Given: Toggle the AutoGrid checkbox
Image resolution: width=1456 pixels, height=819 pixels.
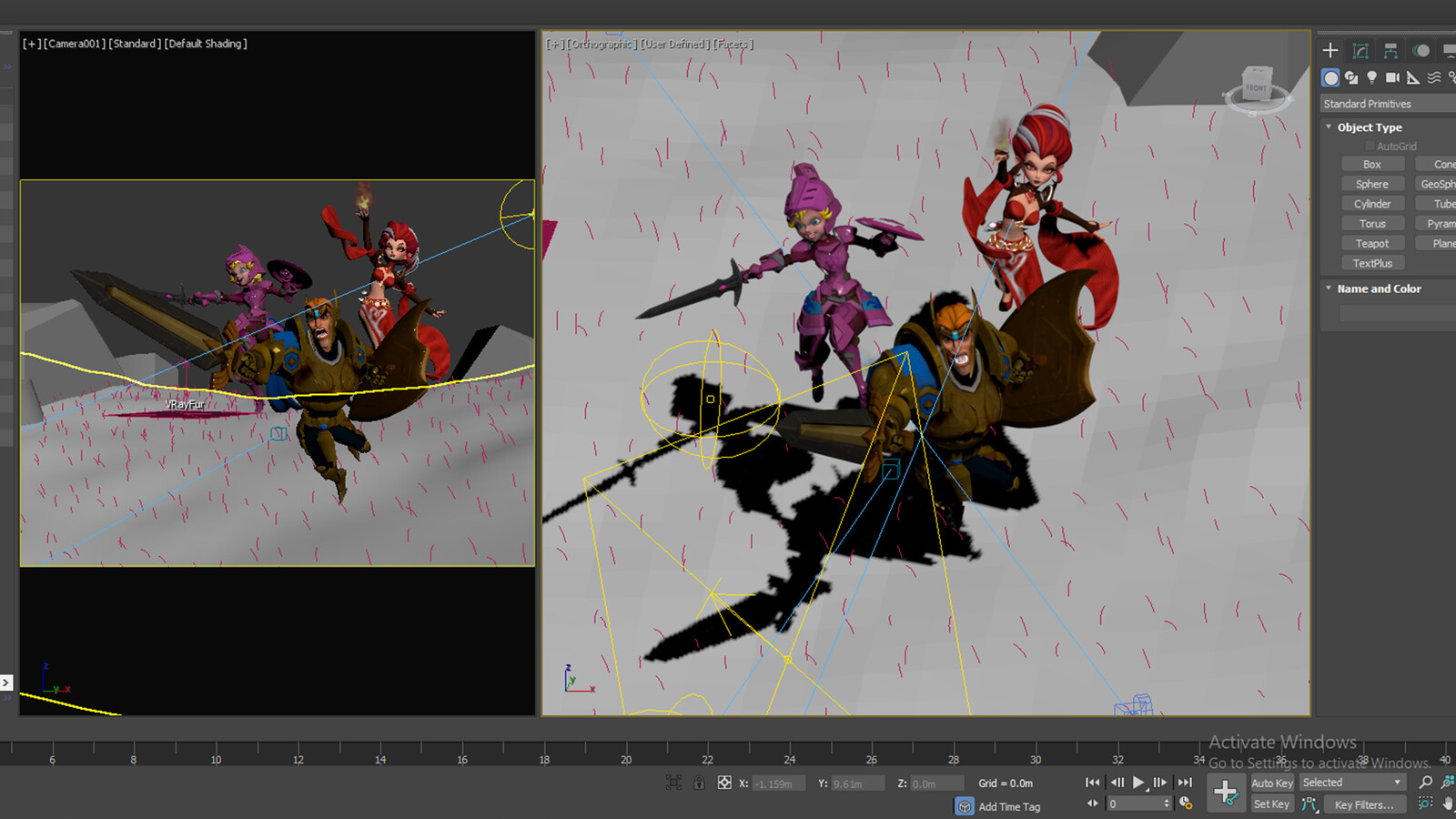Looking at the screenshot, I should [x=1370, y=147].
